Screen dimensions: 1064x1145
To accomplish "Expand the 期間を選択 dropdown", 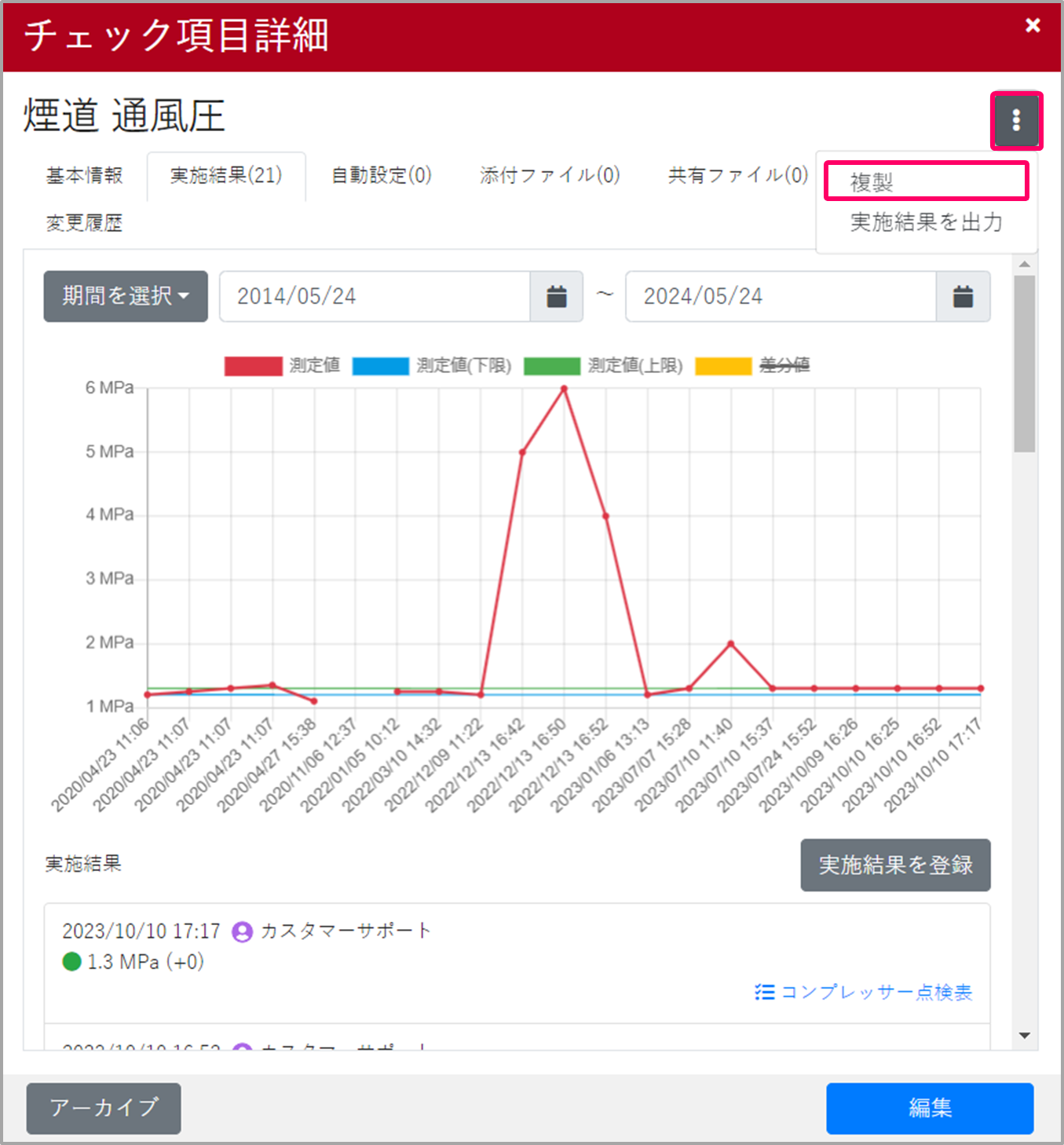I will pos(126,296).
